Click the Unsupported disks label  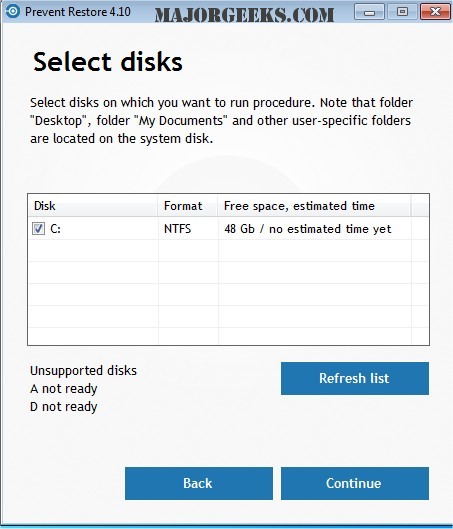(83, 370)
